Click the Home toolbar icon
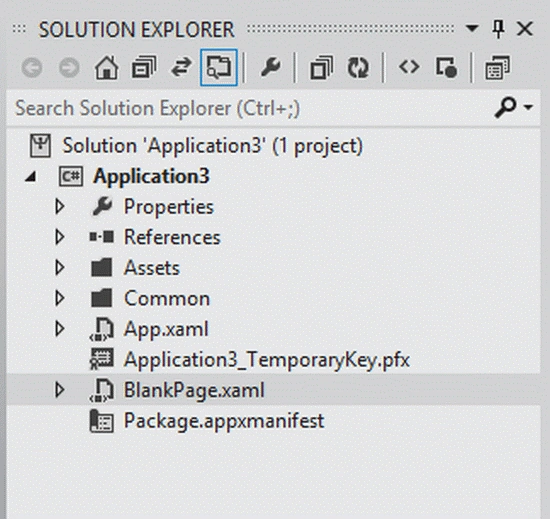550x519 pixels. click(x=107, y=68)
